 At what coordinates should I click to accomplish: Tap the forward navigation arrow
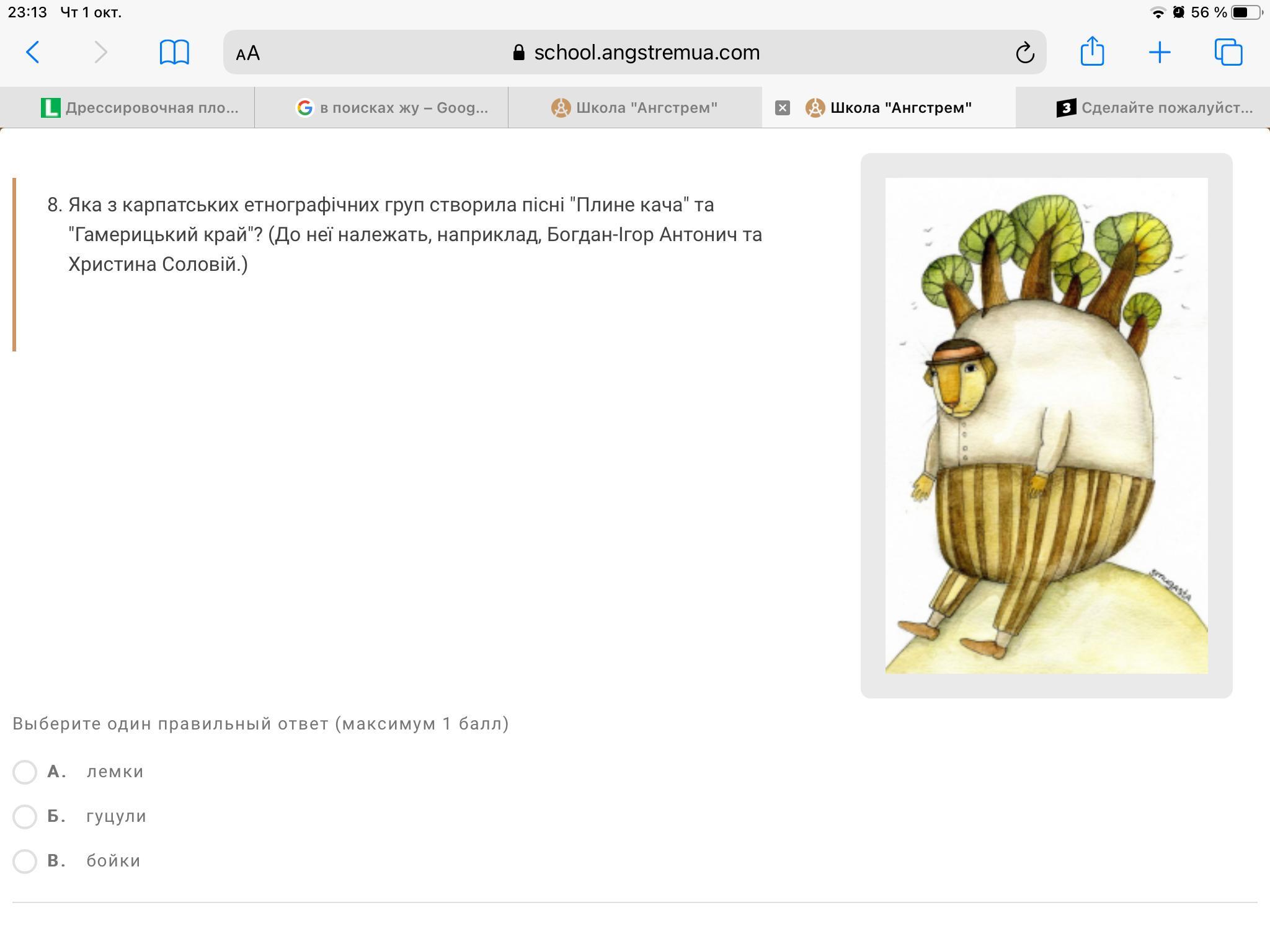click(x=100, y=52)
